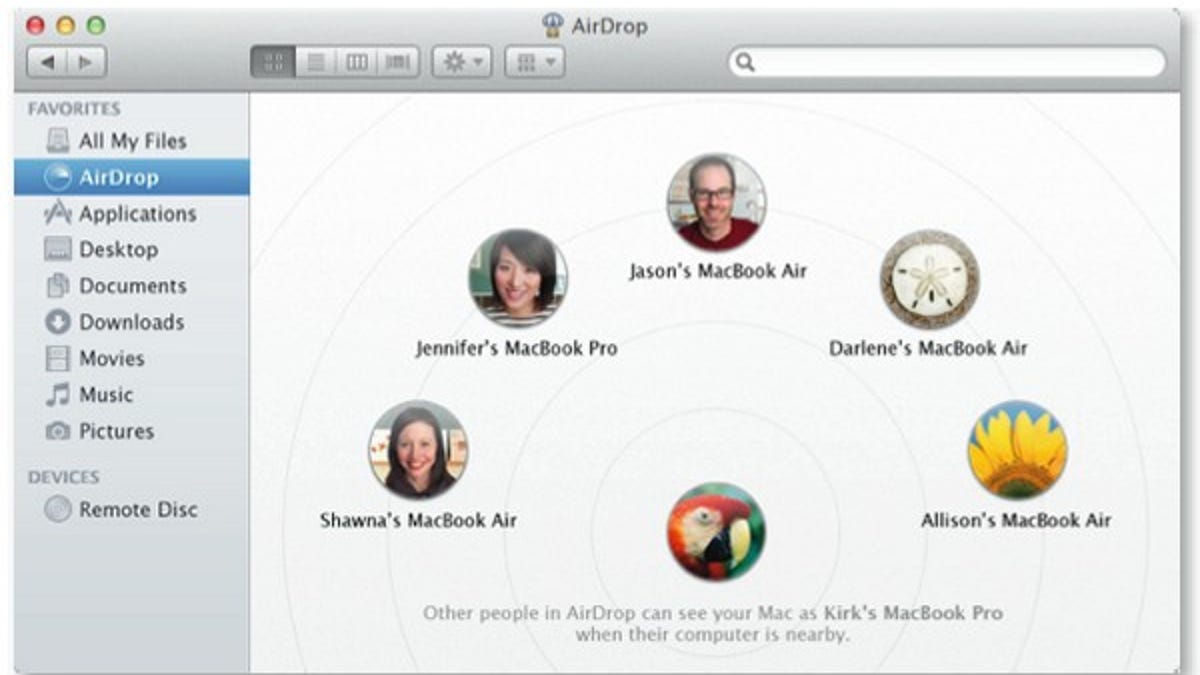Screen dimensions: 1200x675
Task: Open the Pictures folder in the sidebar
Action: click(x=119, y=430)
